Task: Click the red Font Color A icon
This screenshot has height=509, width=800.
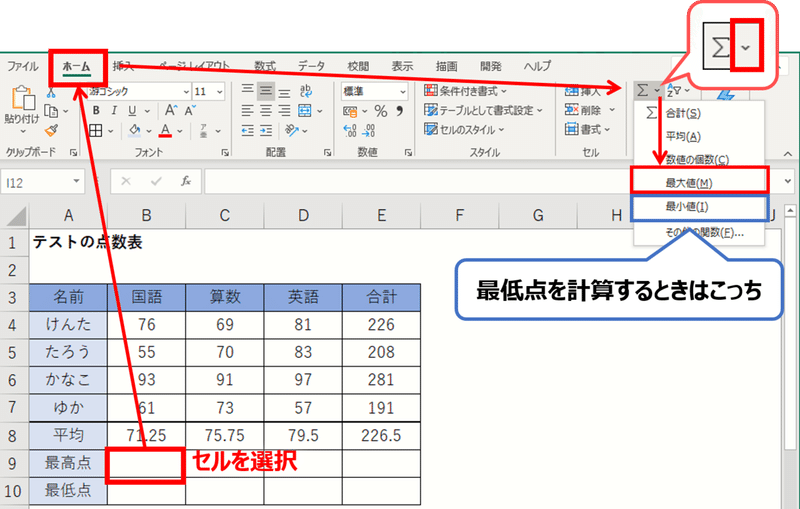Action: click(165, 131)
